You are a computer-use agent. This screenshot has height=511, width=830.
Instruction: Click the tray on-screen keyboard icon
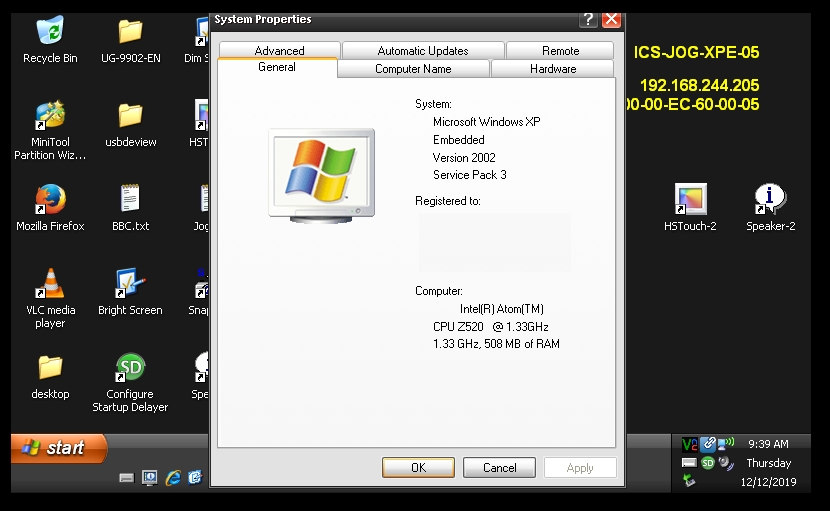pyautogui.click(x=689, y=463)
